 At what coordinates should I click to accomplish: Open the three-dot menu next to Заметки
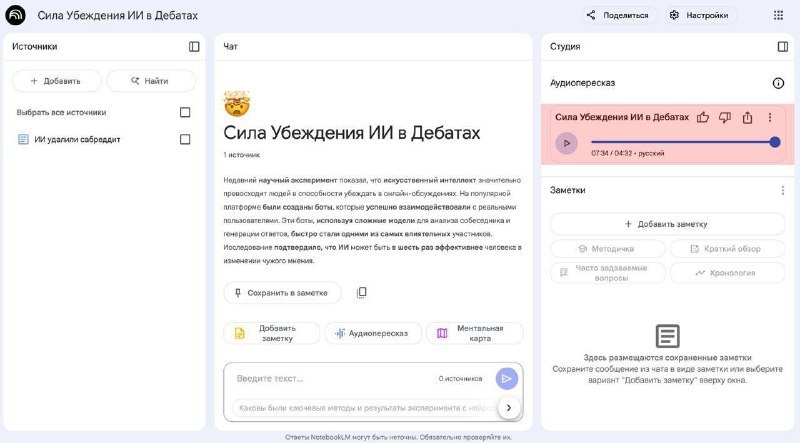(x=783, y=190)
